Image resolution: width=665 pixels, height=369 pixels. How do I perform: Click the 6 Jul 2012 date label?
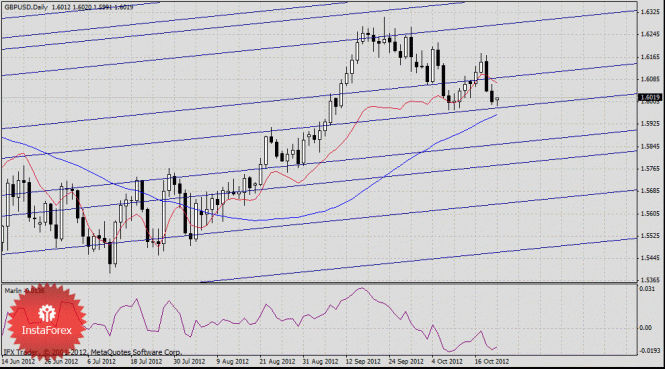point(101,362)
